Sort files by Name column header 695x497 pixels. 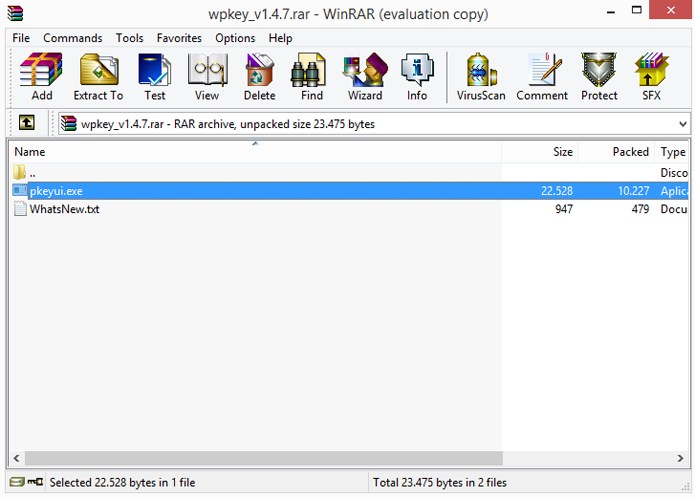(x=255, y=152)
